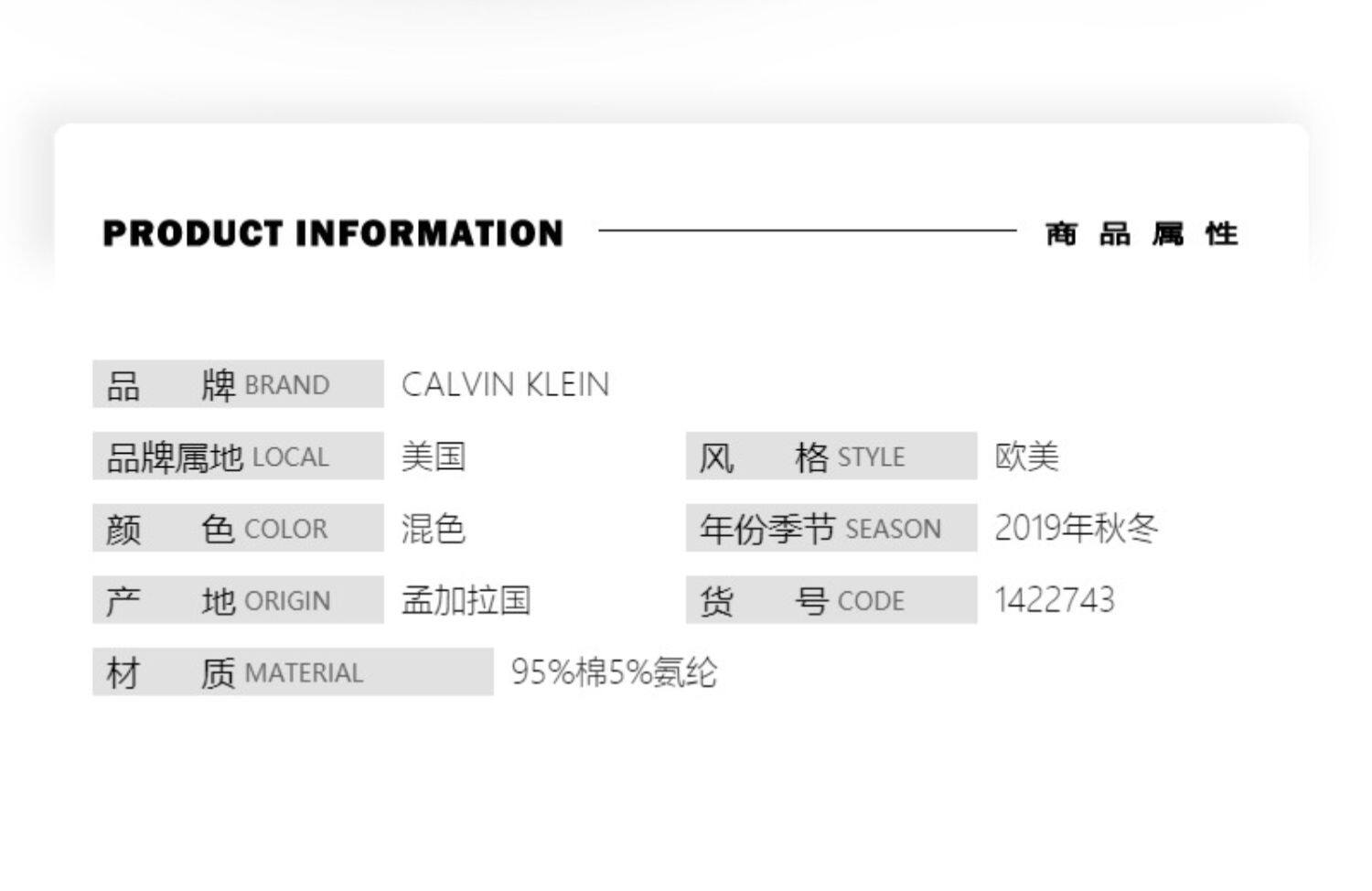Click the product code 1422743
The width and height of the screenshot is (1372, 891).
click(x=1055, y=601)
